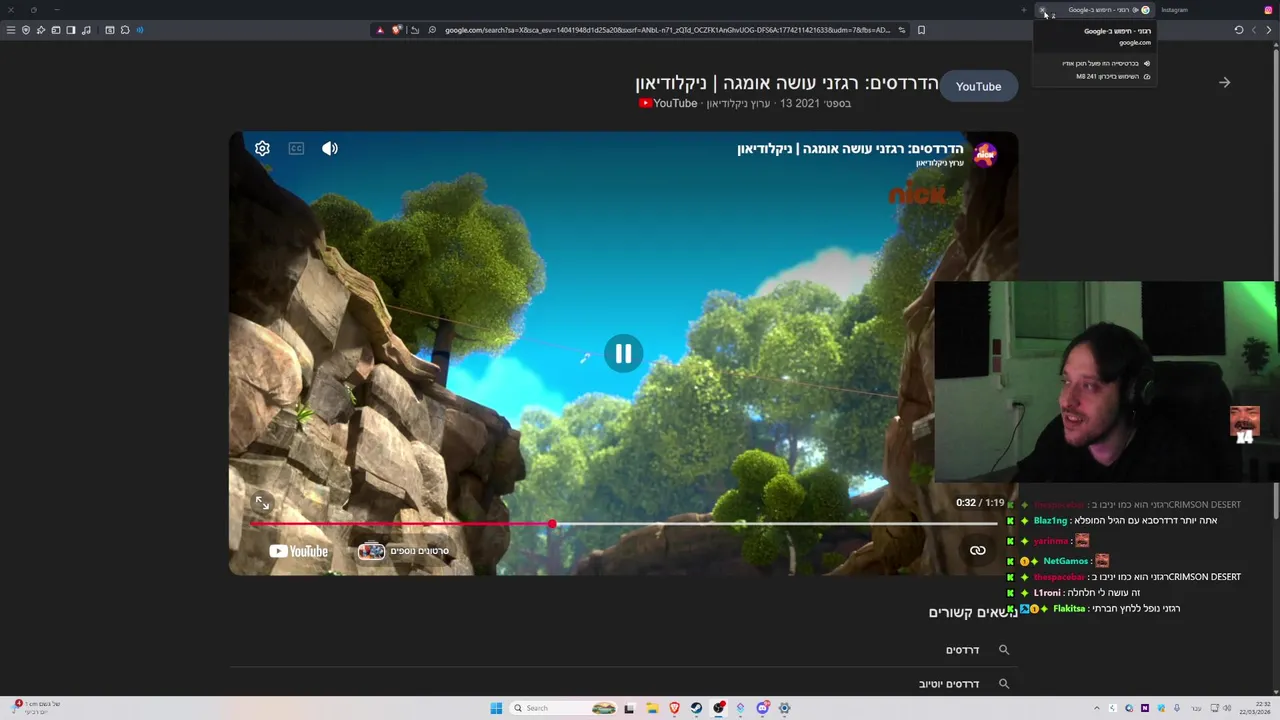Viewport: 1280px width, 720px height.
Task: Open Windows Start button
Action: tap(496, 708)
